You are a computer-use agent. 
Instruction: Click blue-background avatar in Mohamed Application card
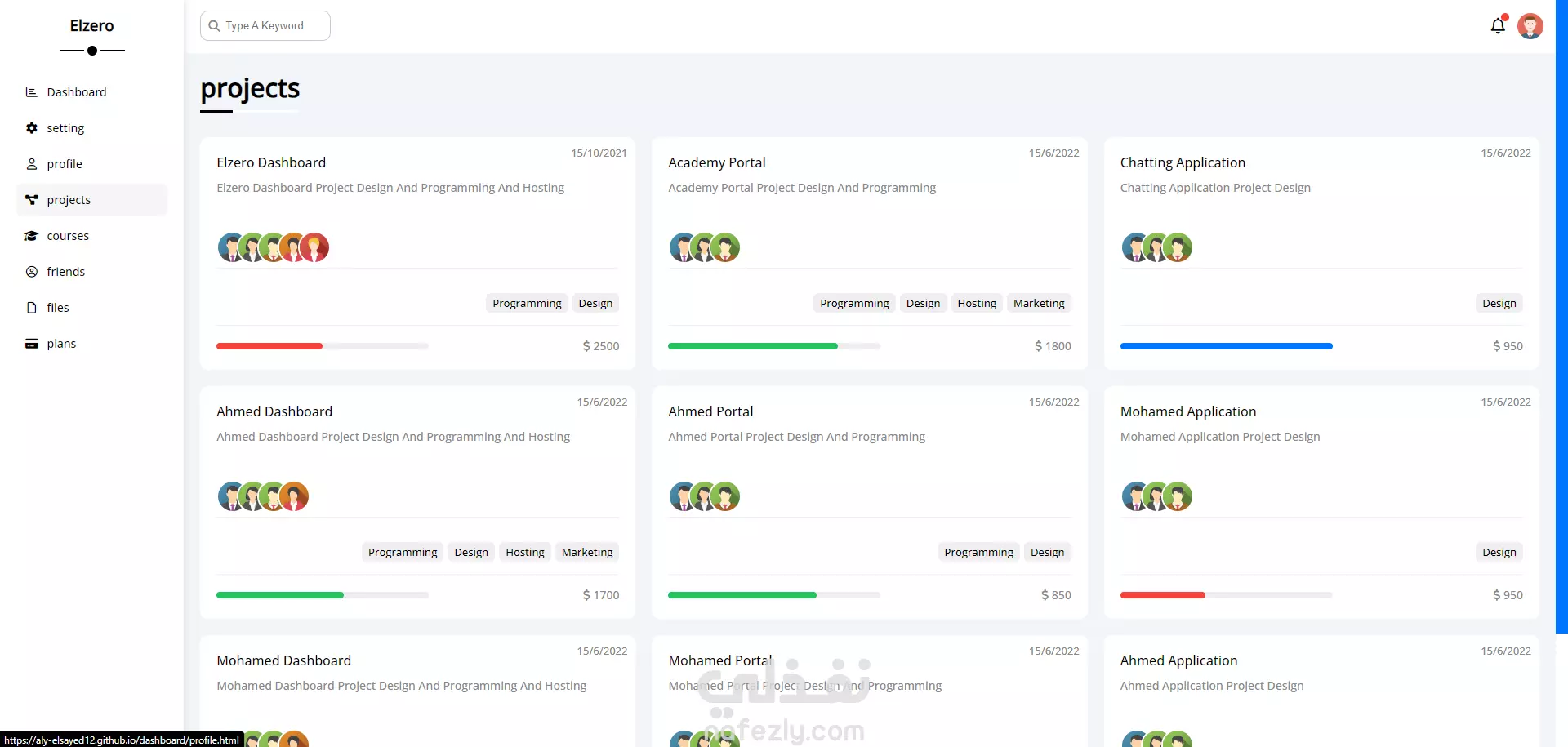tap(1136, 496)
